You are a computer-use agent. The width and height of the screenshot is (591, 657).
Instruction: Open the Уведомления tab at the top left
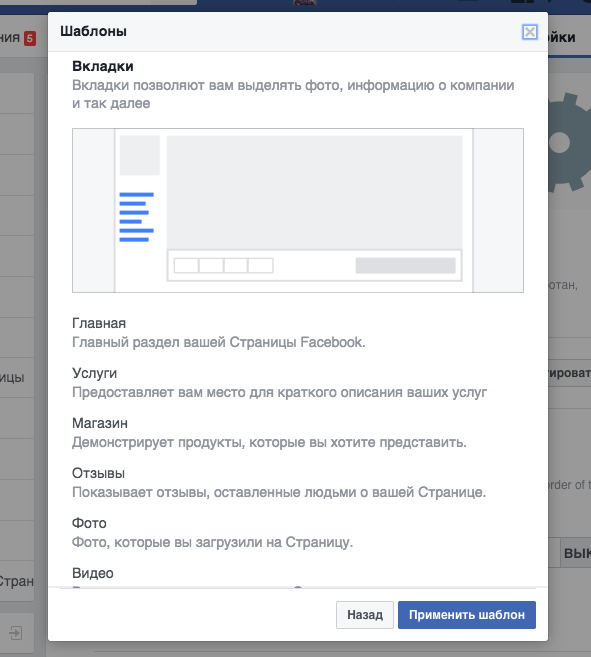click(x=10, y=38)
